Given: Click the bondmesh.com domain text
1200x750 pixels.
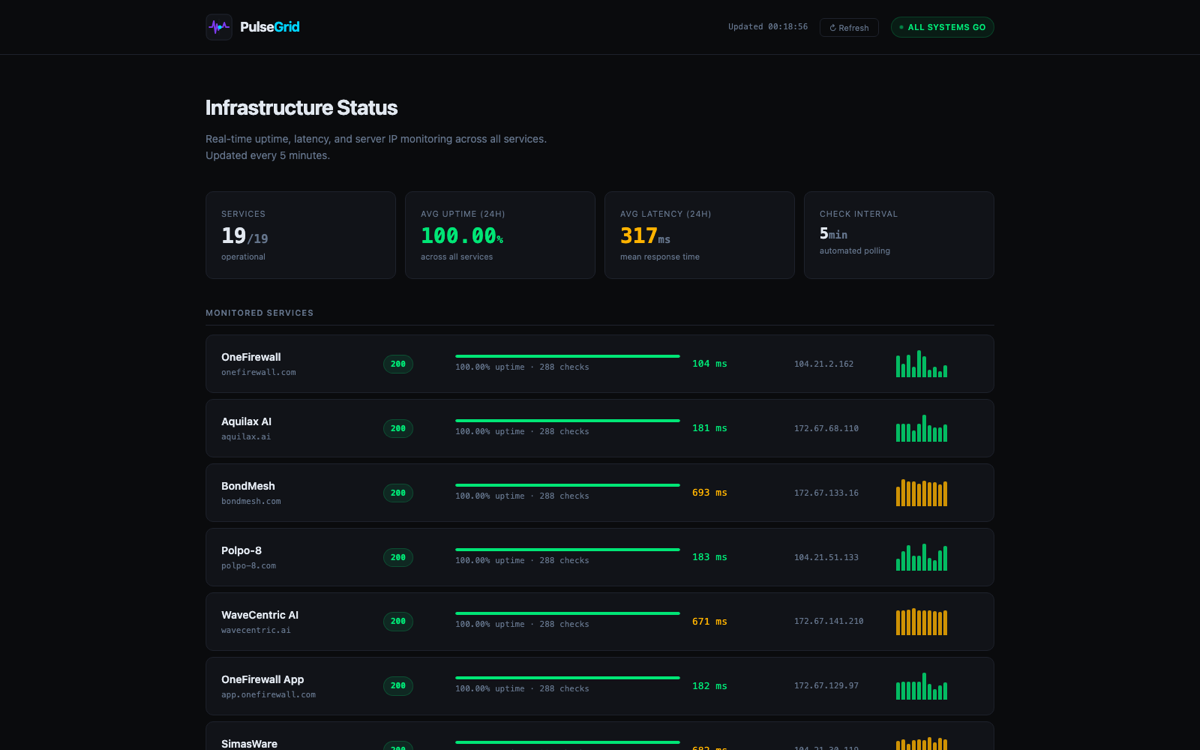Looking at the screenshot, I should [251, 501].
